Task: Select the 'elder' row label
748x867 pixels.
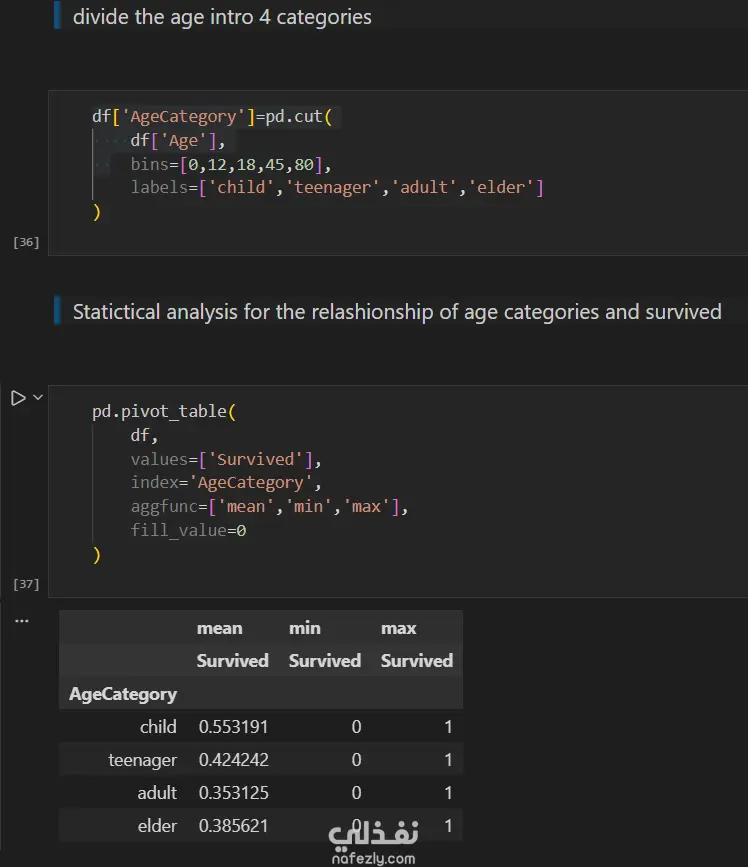Action: [x=158, y=826]
